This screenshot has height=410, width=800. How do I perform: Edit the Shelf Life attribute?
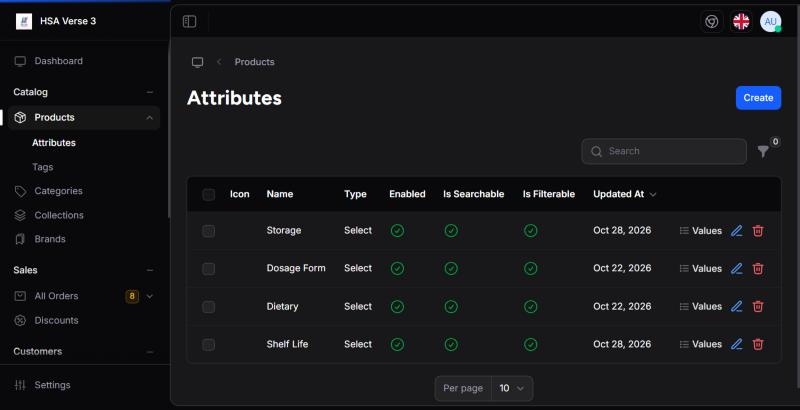pos(736,344)
